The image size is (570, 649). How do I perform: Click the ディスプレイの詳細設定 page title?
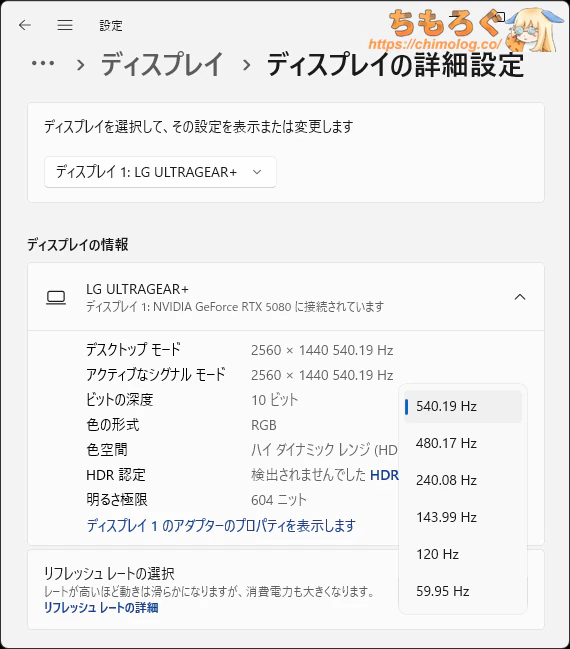click(396, 65)
